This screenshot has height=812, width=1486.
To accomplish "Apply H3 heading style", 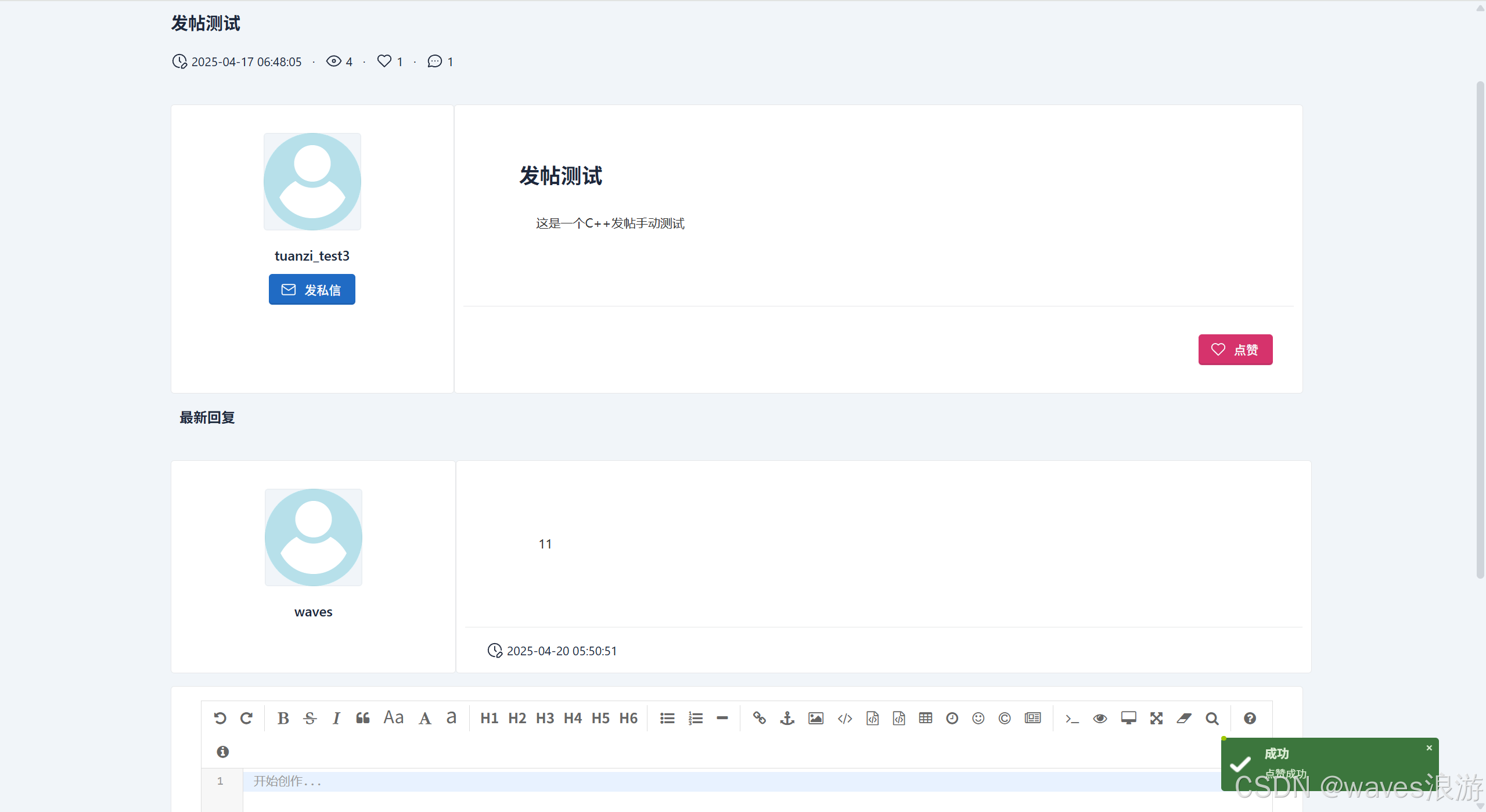I will click(545, 718).
